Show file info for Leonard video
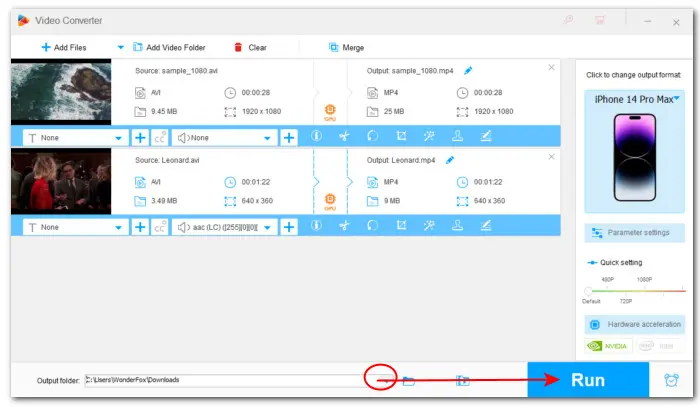Screen dimensions: 700x407 pyautogui.click(x=317, y=227)
